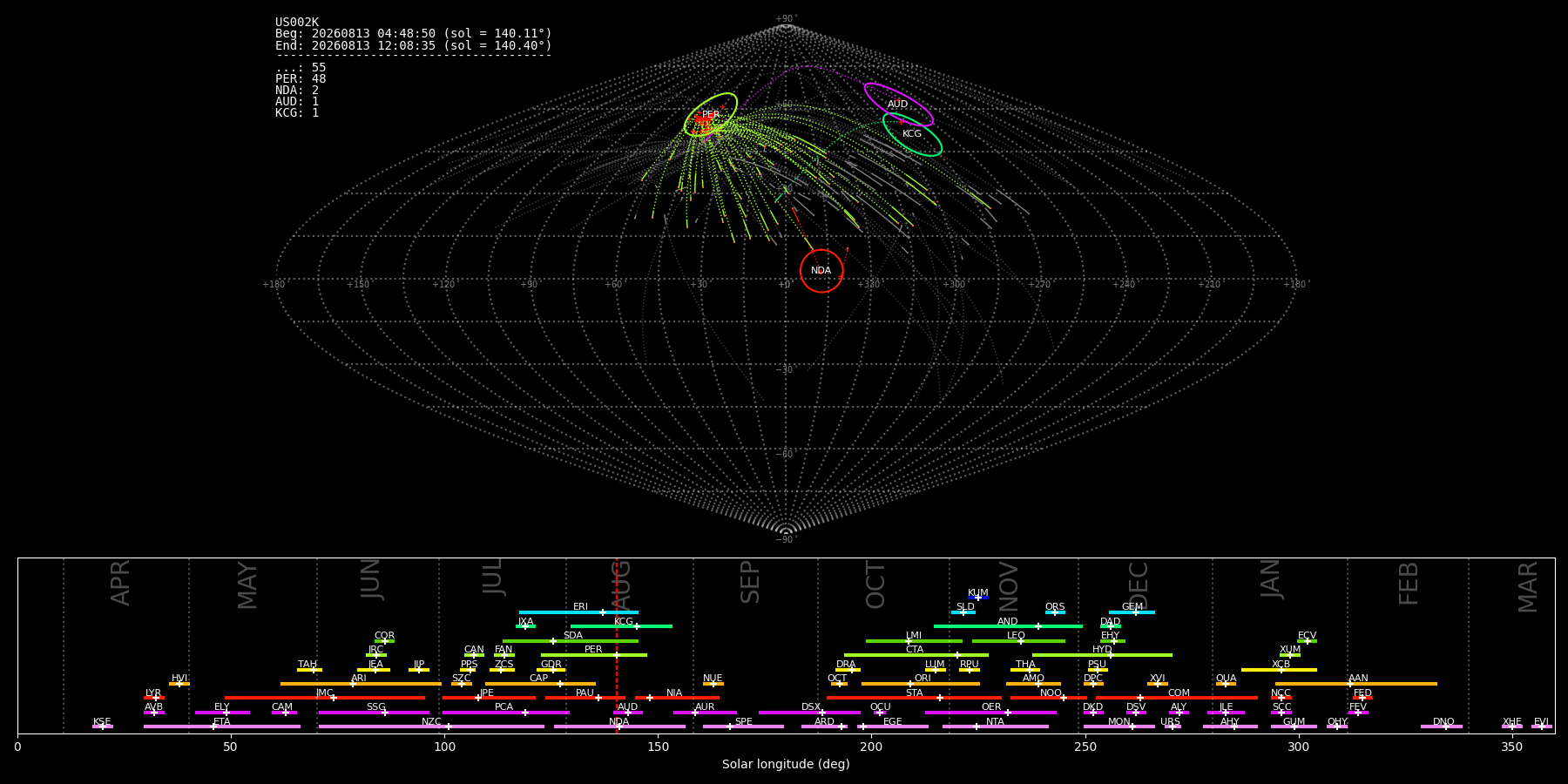Click the AND green shower bar in the timeline
Image resolution: width=1568 pixels, height=784 pixels.
click(x=1008, y=626)
